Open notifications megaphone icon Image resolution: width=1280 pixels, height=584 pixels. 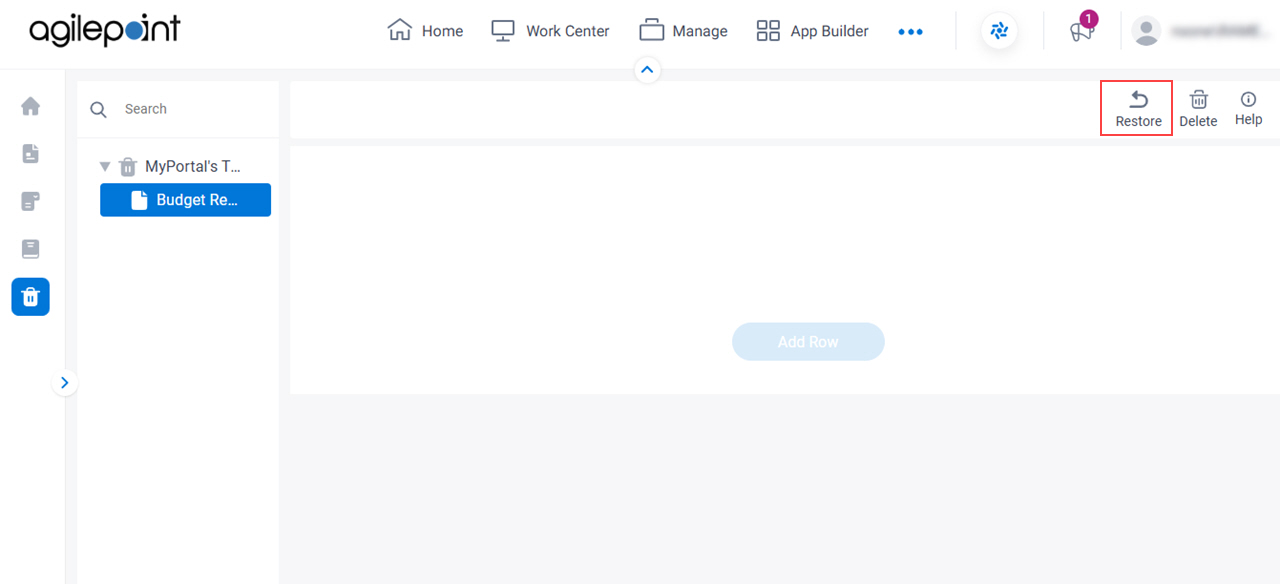(1081, 31)
